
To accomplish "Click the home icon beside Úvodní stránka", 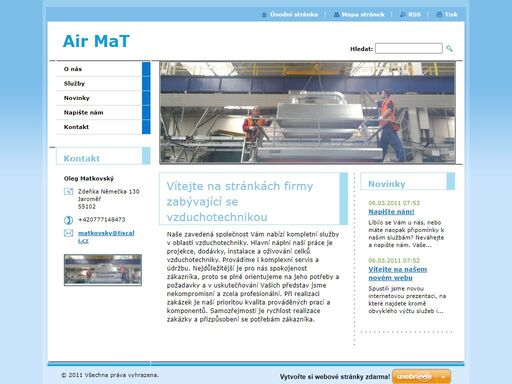I will 264,14.
